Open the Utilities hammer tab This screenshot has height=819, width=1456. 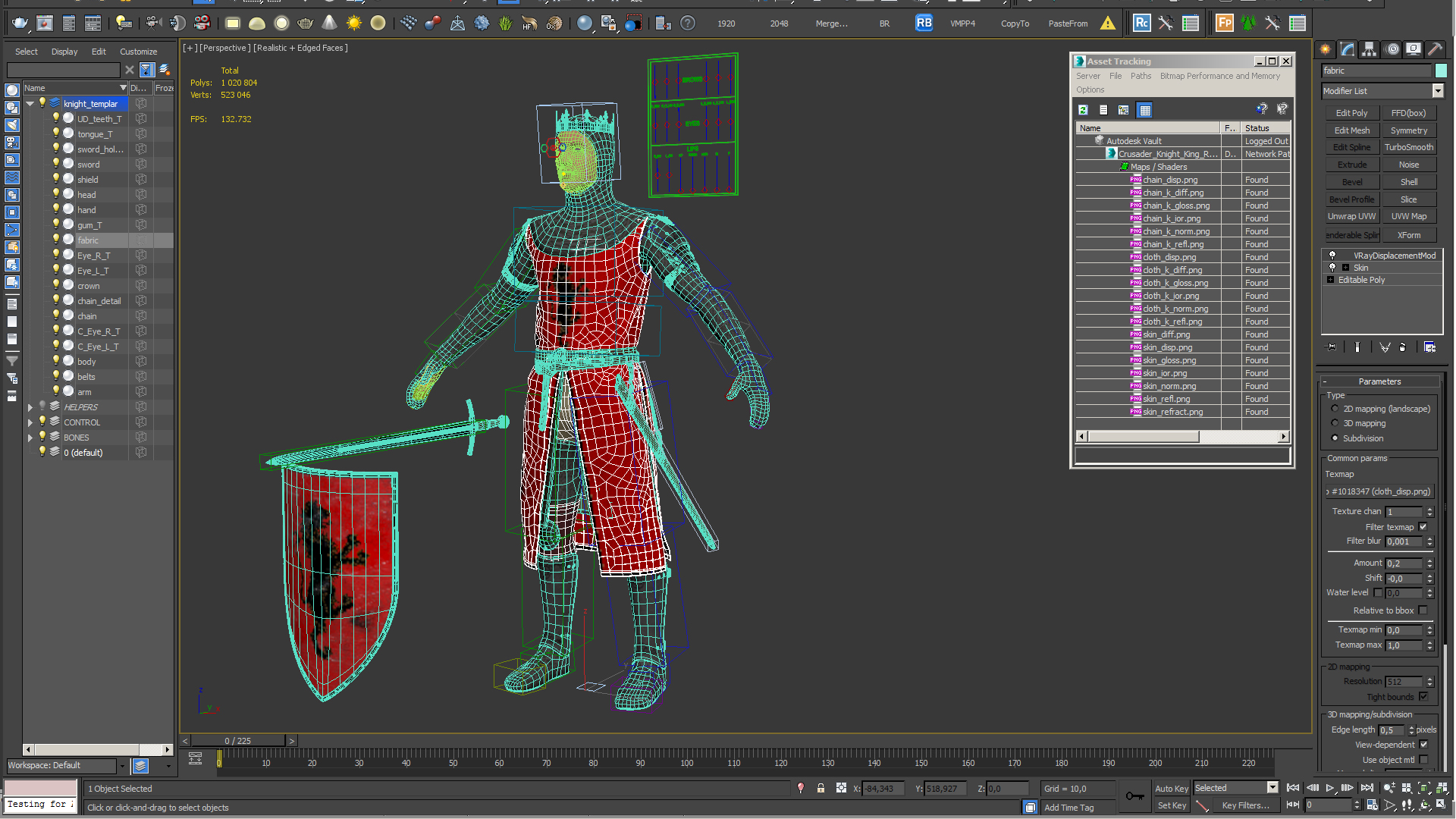[1436, 49]
